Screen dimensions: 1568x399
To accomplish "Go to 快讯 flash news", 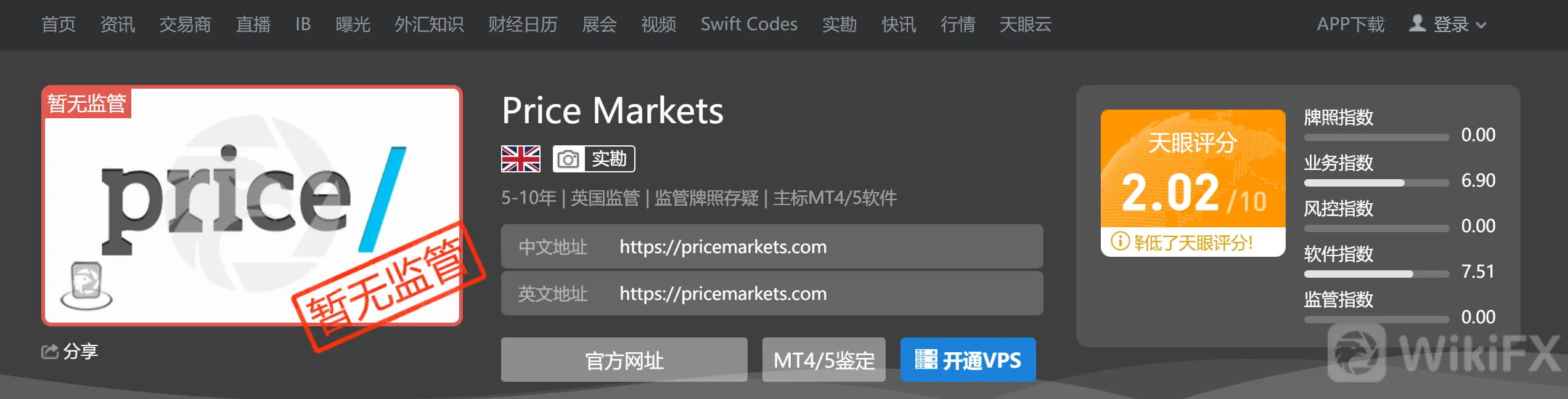I will click(899, 25).
